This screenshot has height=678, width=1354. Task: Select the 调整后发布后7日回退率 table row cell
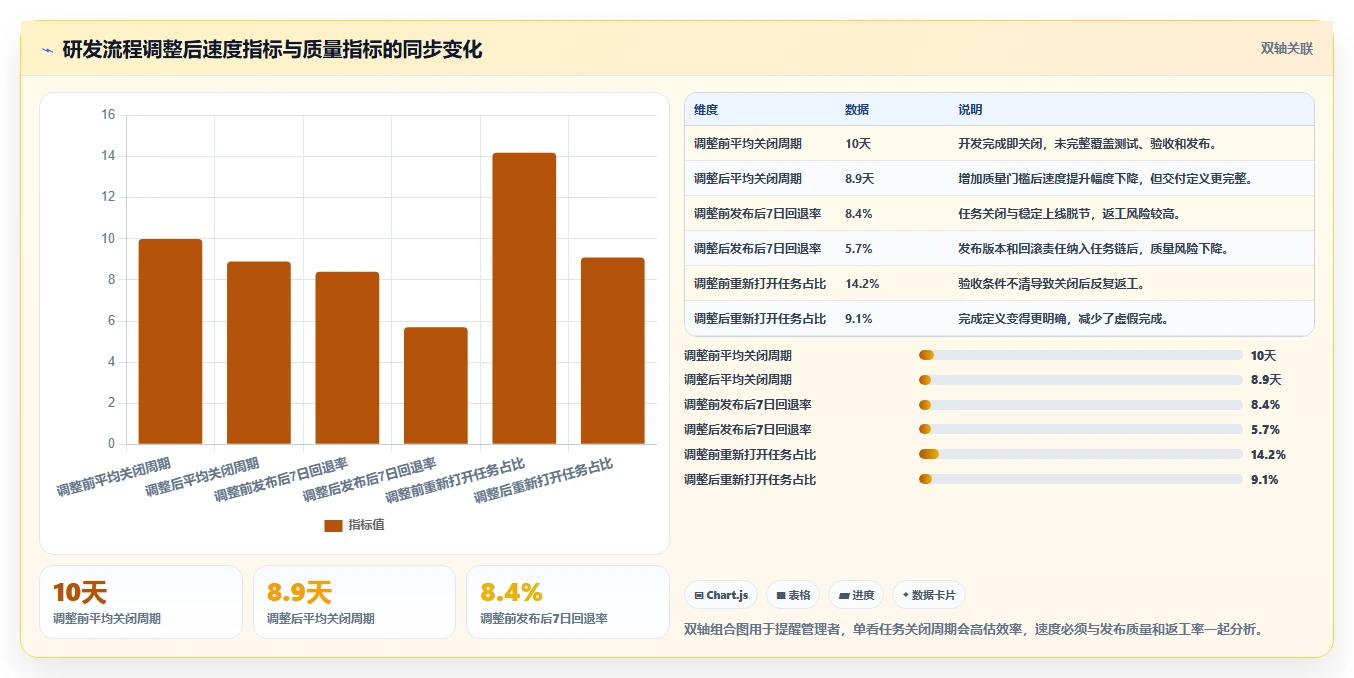pos(758,249)
